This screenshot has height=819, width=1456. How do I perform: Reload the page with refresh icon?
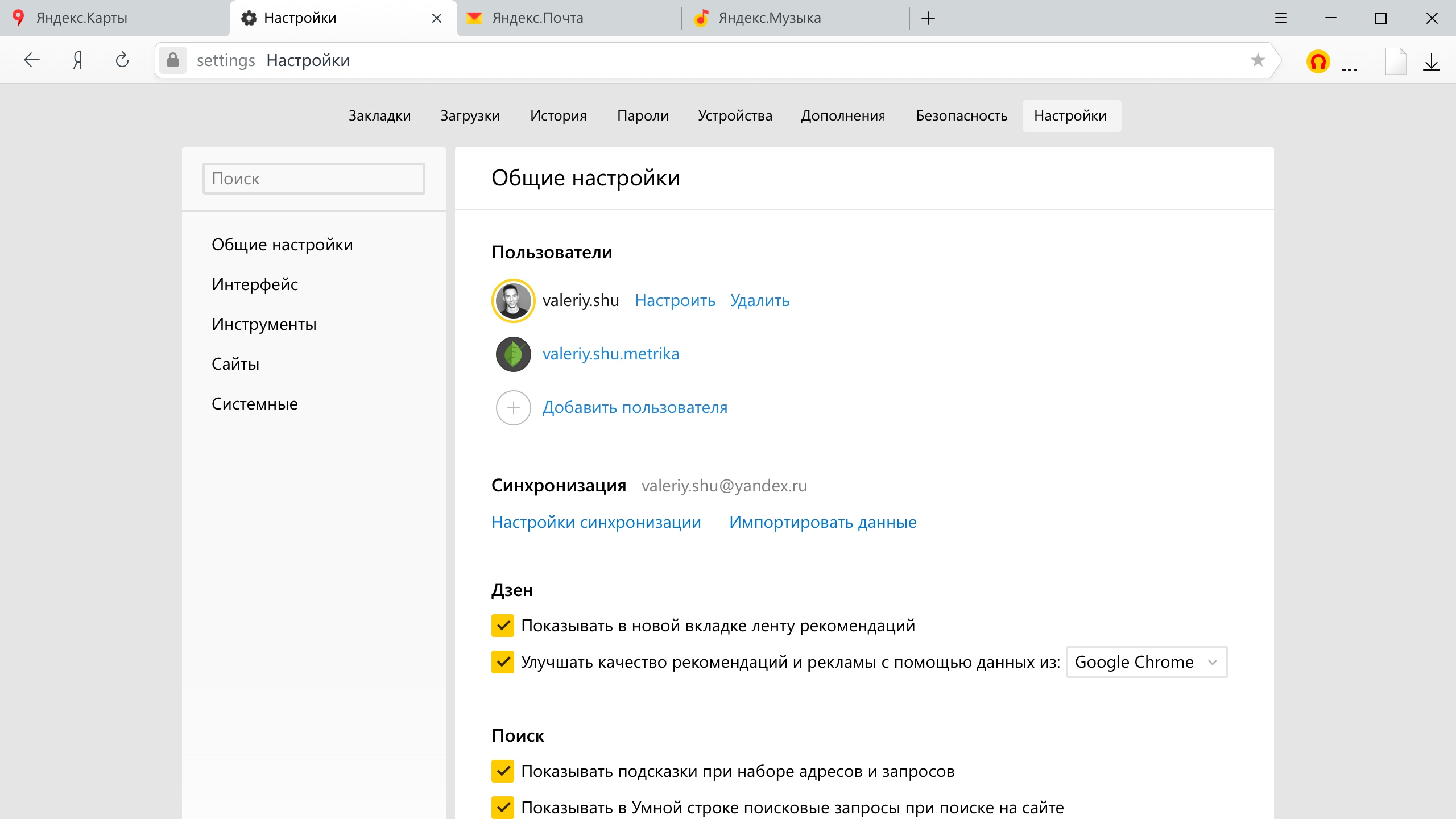(x=122, y=60)
